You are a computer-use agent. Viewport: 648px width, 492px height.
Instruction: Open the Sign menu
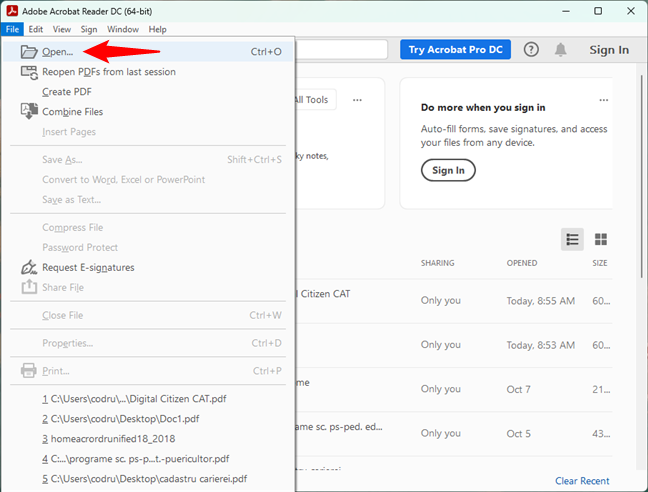pos(89,29)
